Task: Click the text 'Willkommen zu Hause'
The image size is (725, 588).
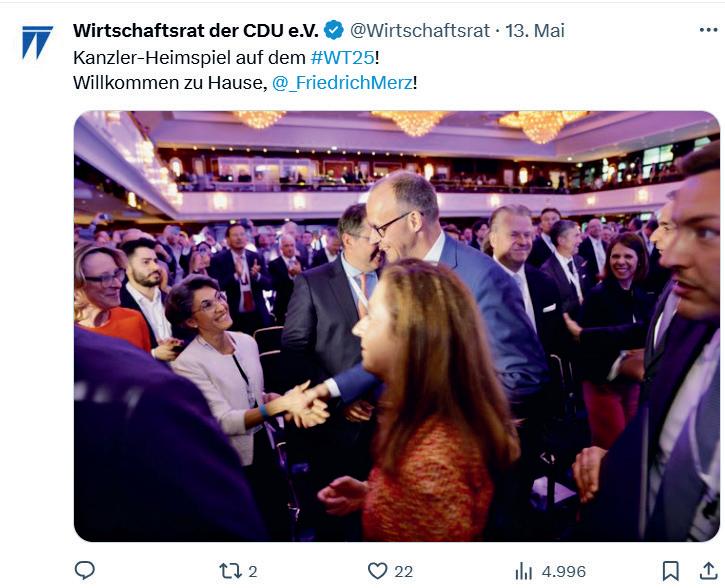Action: point(168,83)
